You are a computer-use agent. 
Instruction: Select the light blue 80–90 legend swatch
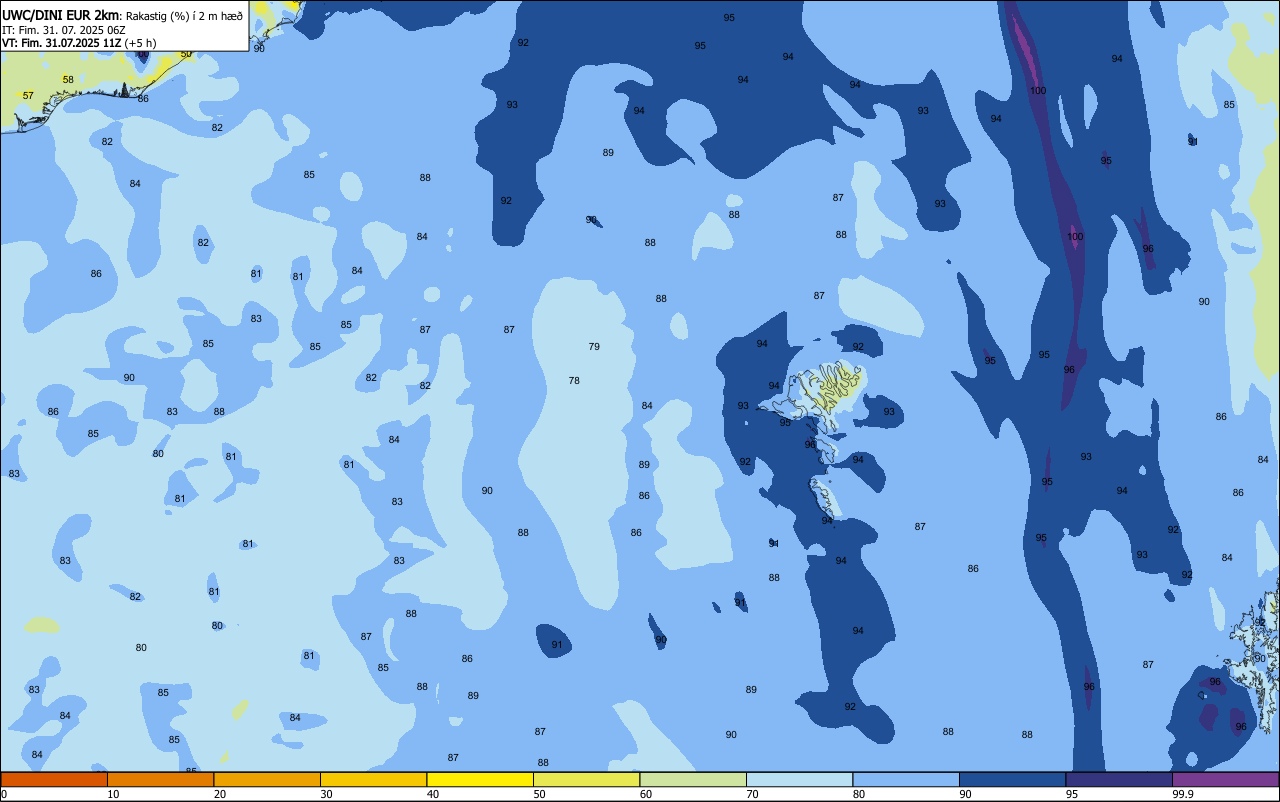906,779
